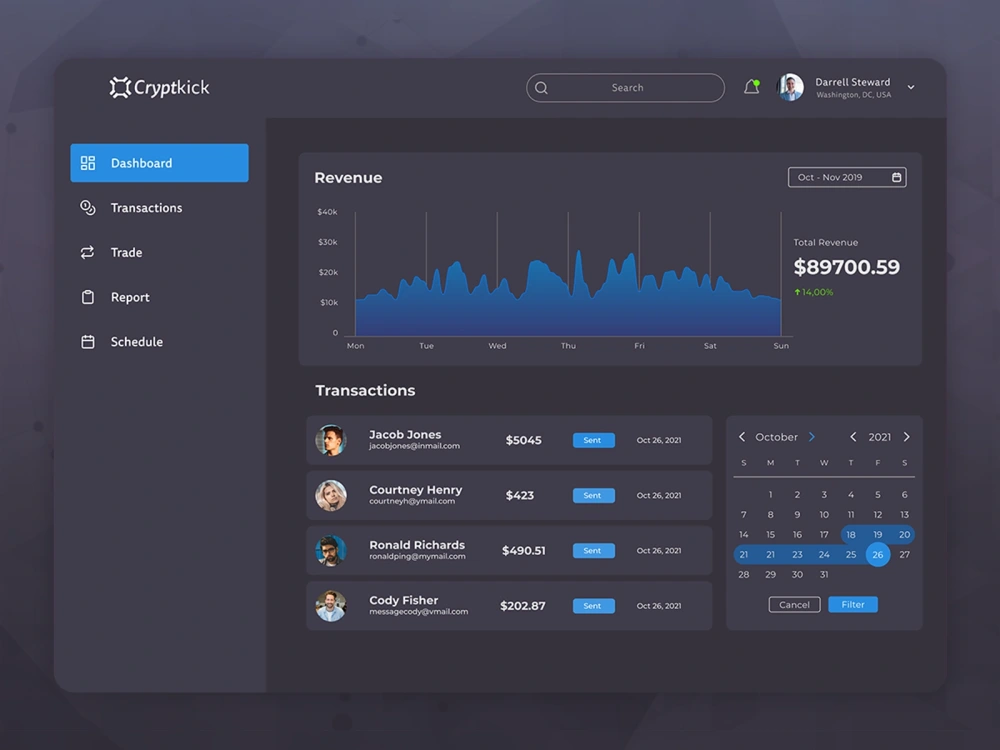Click Ronald Richards's avatar

point(331,550)
